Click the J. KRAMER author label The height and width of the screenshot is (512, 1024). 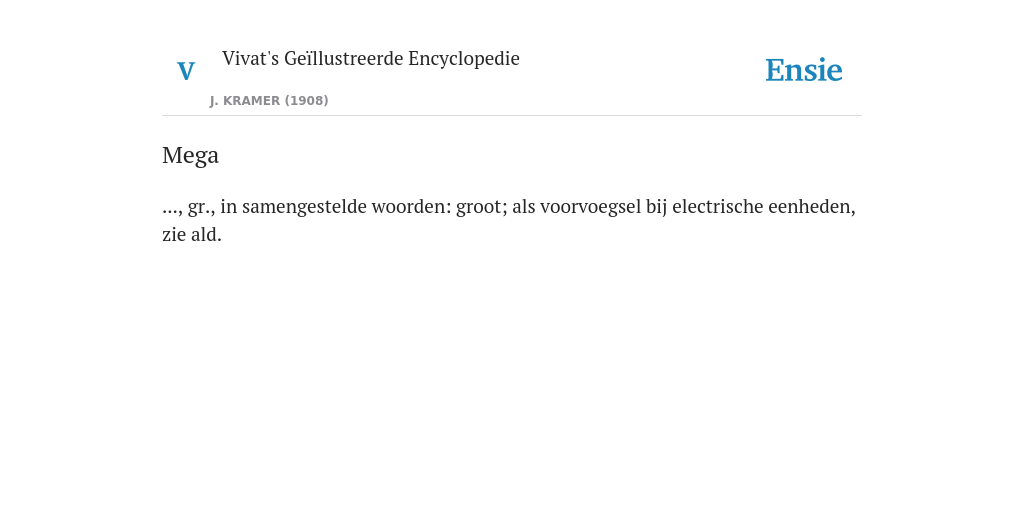click(245, 101)
